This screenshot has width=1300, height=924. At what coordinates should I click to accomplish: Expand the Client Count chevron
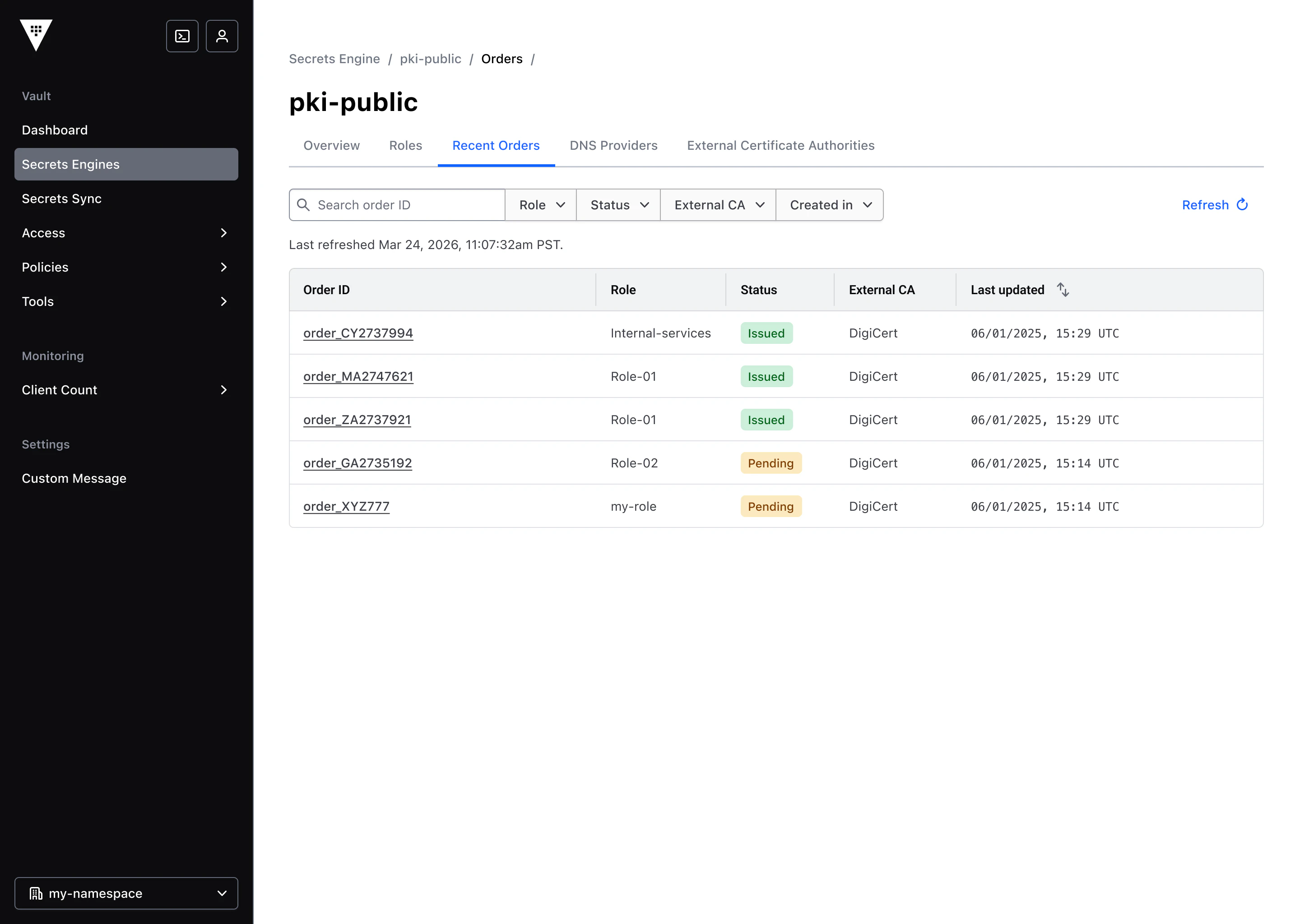click(224, 390)
